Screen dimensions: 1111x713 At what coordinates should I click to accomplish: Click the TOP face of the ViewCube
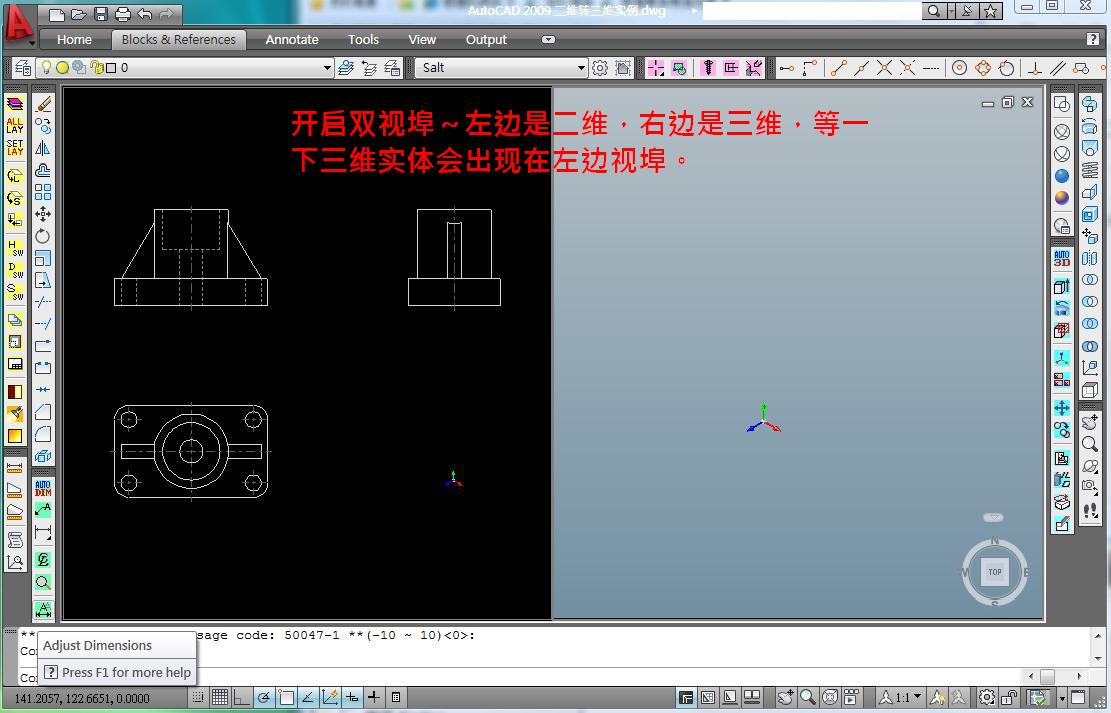tap(995, 572)
